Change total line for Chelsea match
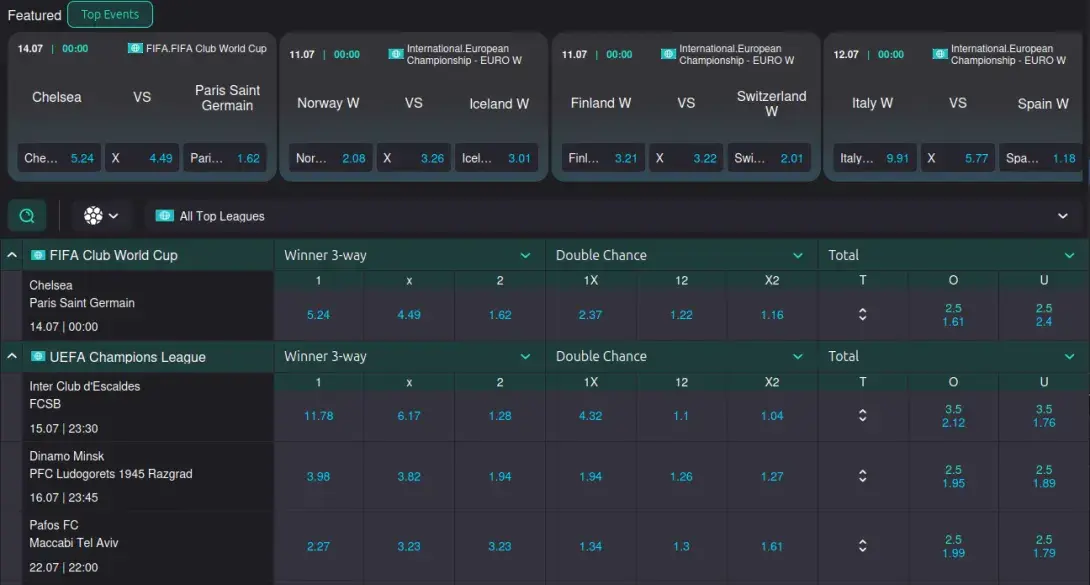The image size is (1090, 585). [862, 315]
